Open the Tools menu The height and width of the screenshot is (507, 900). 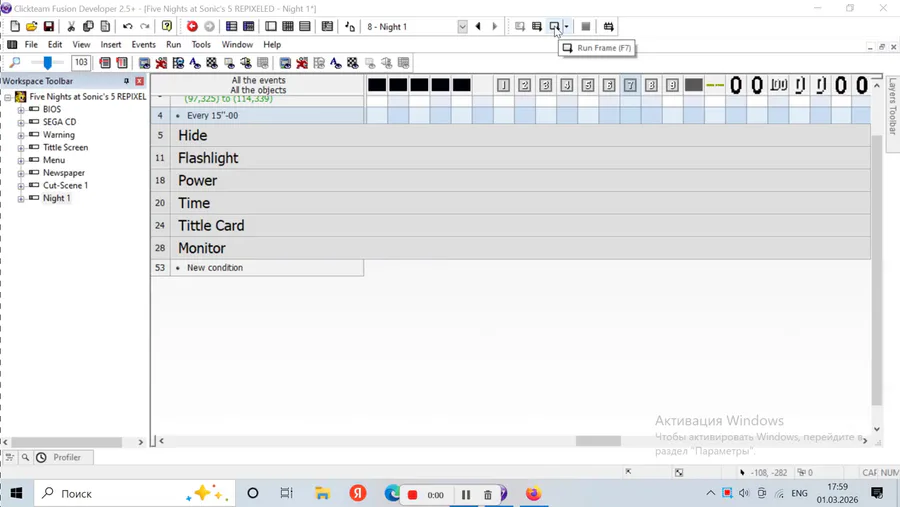pos(201,44)
